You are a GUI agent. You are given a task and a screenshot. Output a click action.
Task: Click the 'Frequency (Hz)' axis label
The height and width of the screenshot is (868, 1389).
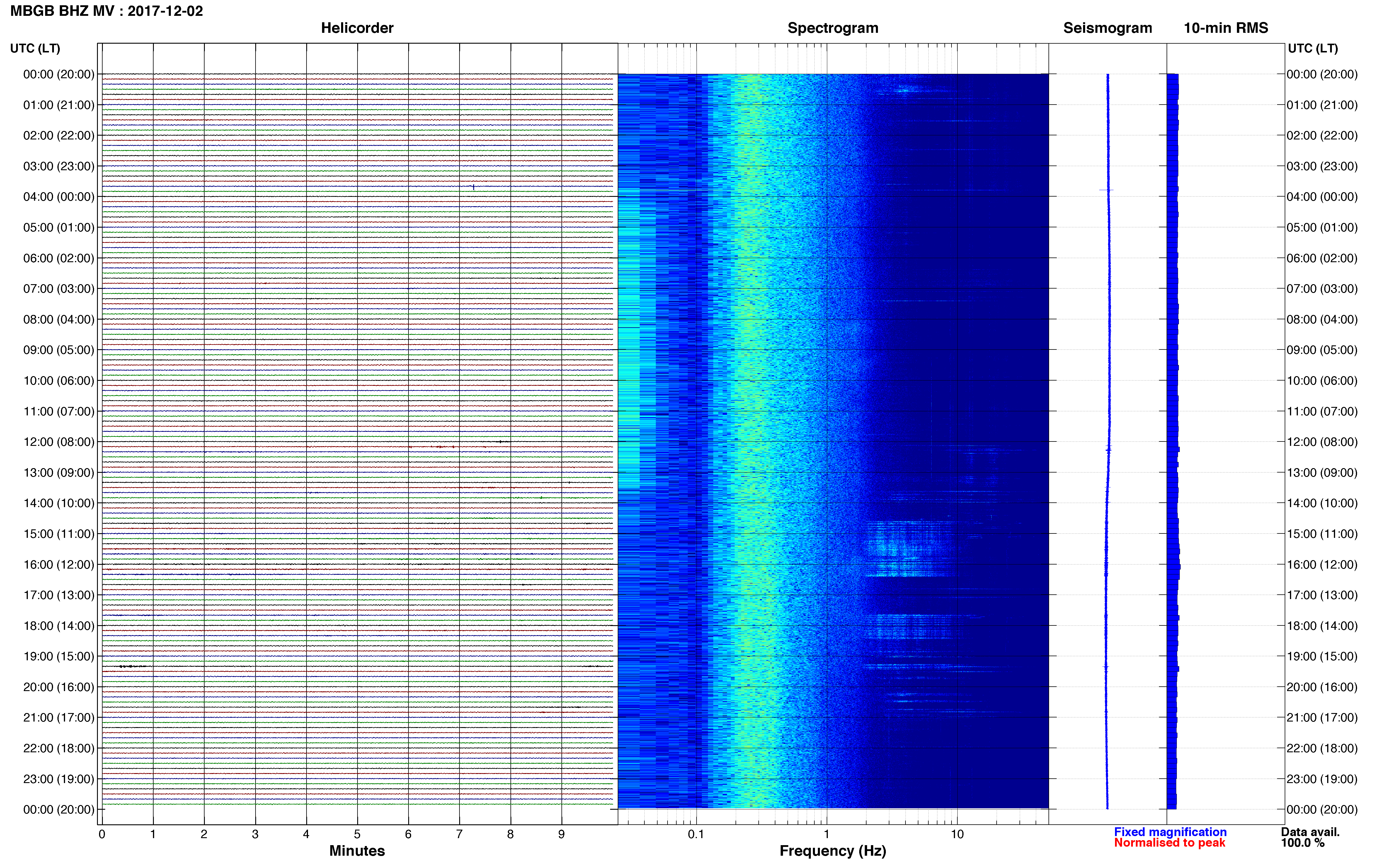pos(833,851)
